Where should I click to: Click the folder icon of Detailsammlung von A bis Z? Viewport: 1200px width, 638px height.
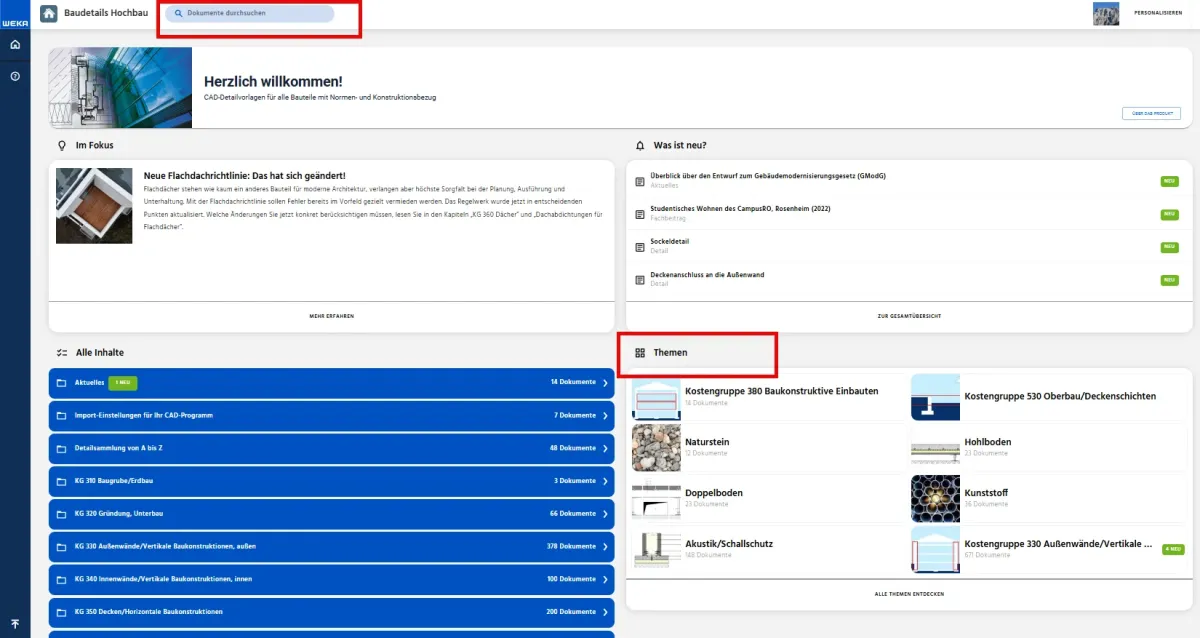point(62,448)
